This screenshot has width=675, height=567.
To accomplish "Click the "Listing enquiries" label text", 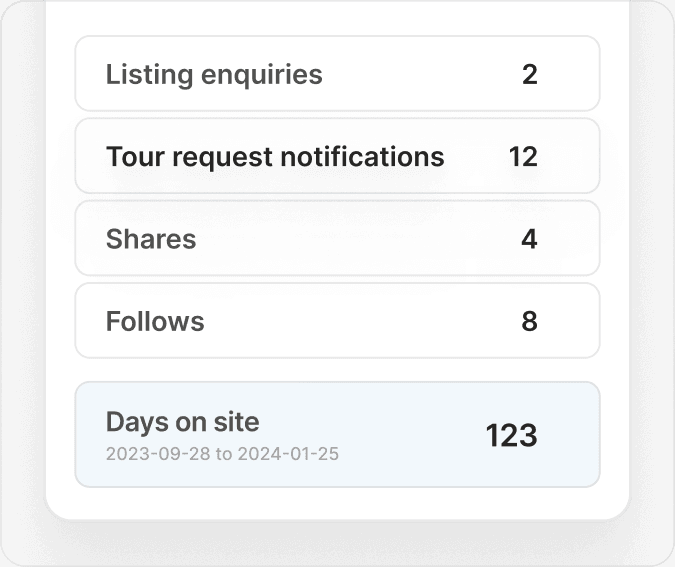I will point(214,74).
